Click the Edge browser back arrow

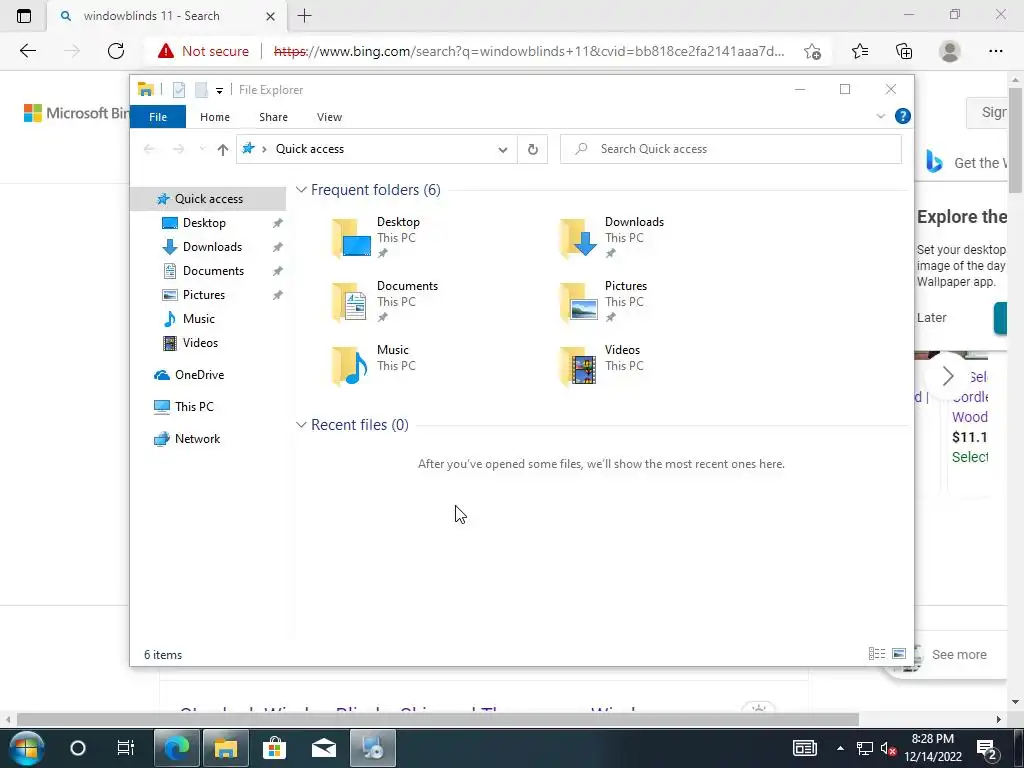[x=27, y=51]
